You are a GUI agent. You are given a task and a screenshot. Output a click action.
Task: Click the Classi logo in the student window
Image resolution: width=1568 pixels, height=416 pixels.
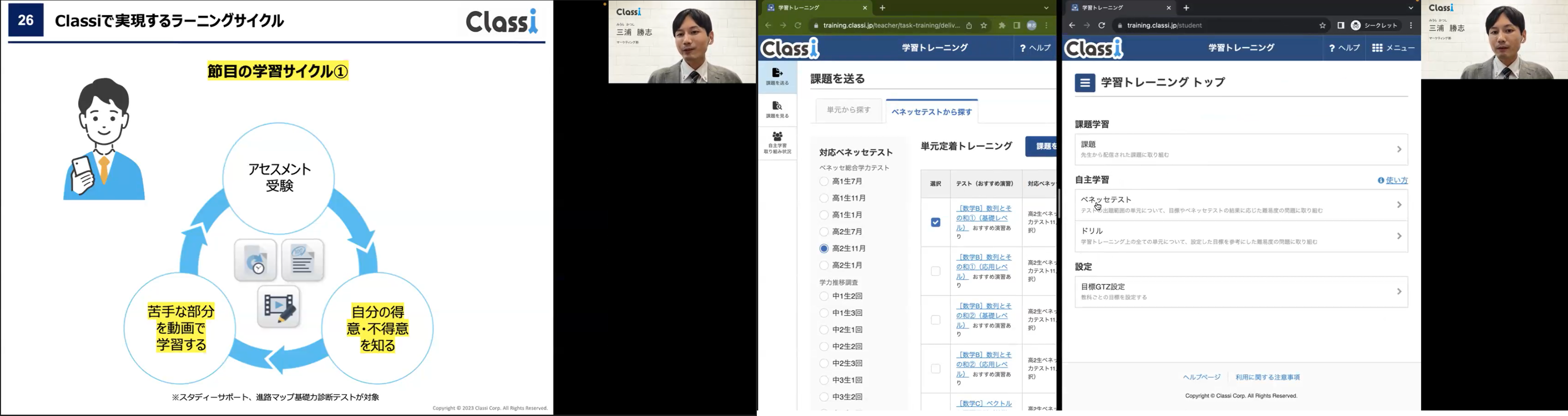click(x=1094, y=47)
